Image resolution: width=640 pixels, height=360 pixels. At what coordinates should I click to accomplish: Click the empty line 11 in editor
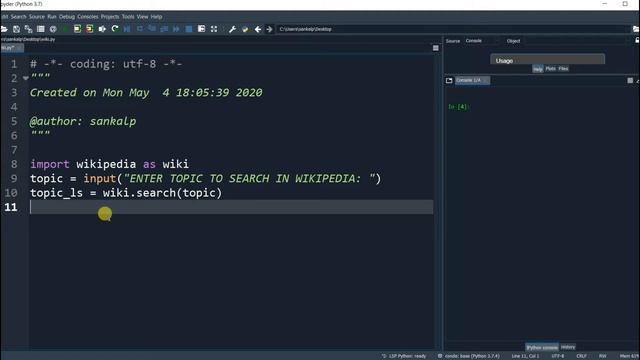[231, 207]
